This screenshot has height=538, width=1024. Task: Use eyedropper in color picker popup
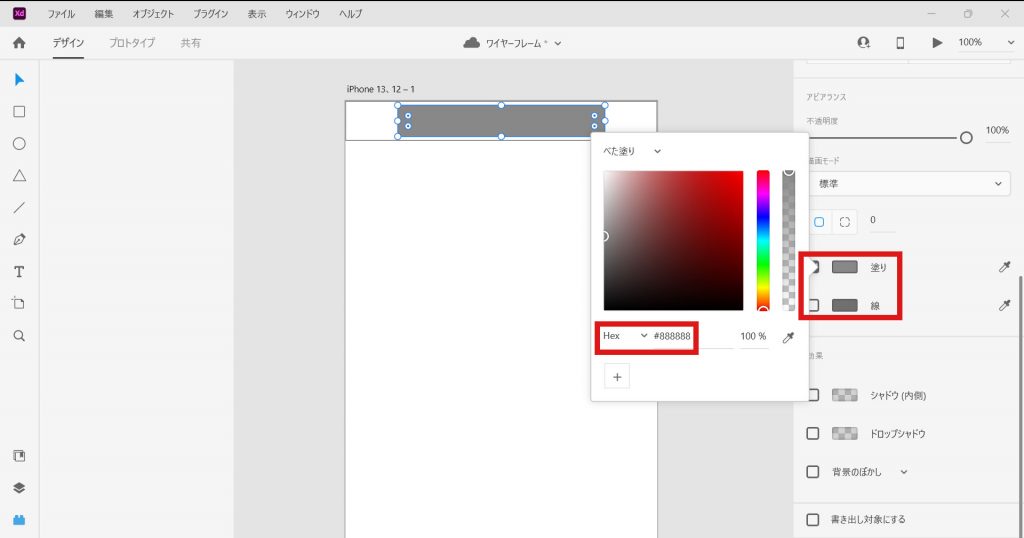[x=788, y=337]
